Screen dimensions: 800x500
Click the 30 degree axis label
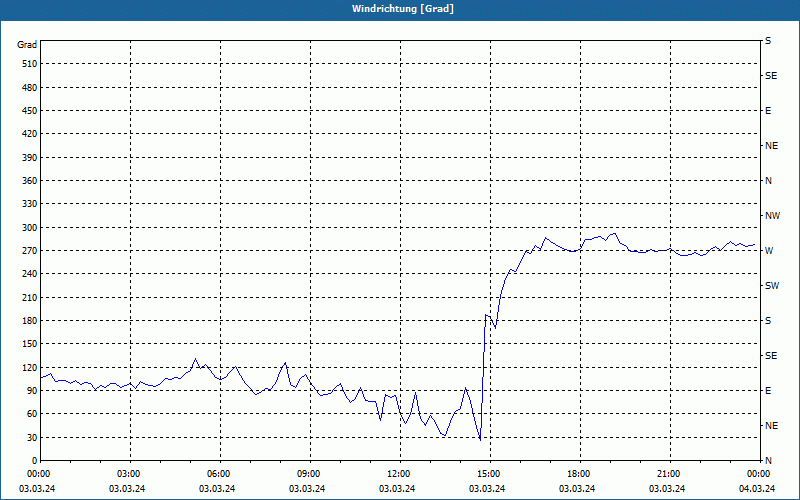tap(32, 437)
